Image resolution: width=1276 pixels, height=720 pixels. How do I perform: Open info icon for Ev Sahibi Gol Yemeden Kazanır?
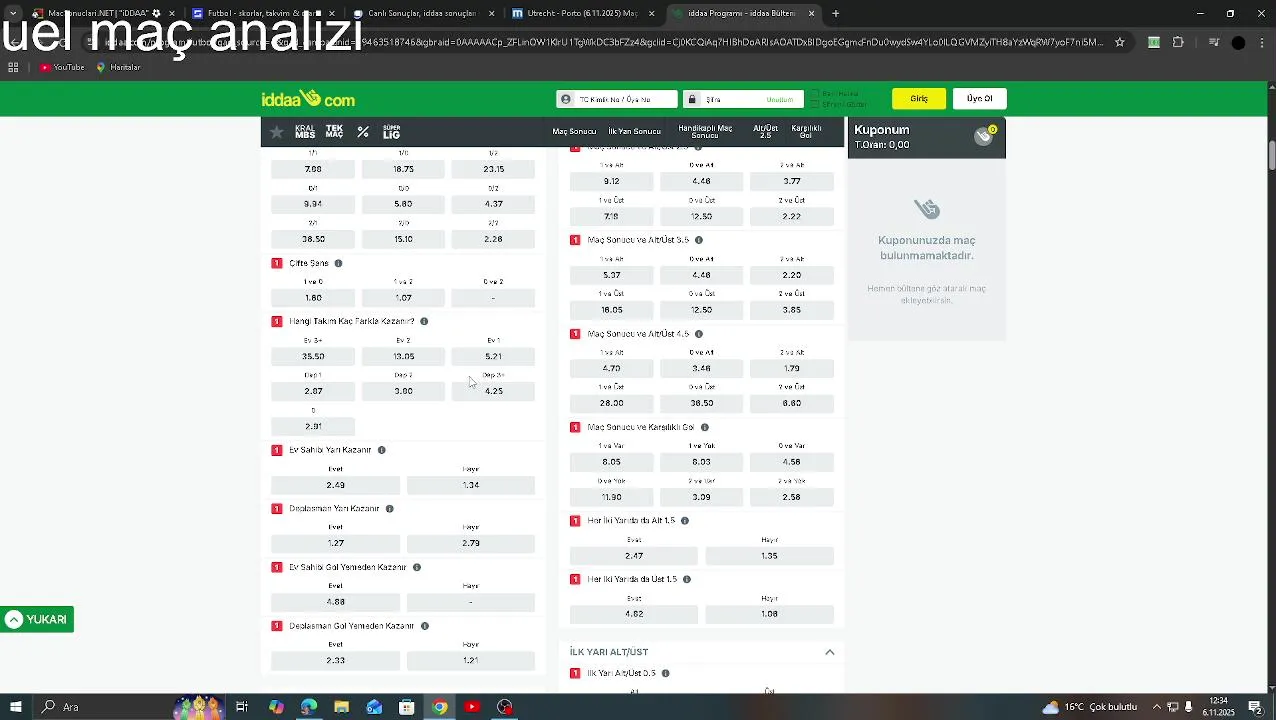coord(416,567)
